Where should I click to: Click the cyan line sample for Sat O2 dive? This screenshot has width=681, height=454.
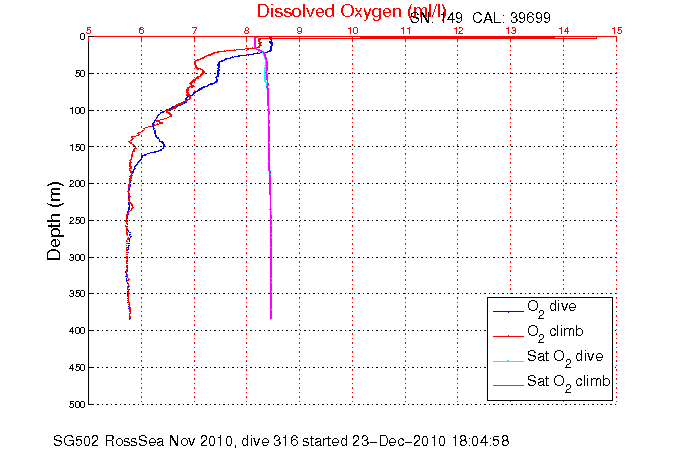coord(508,361)
